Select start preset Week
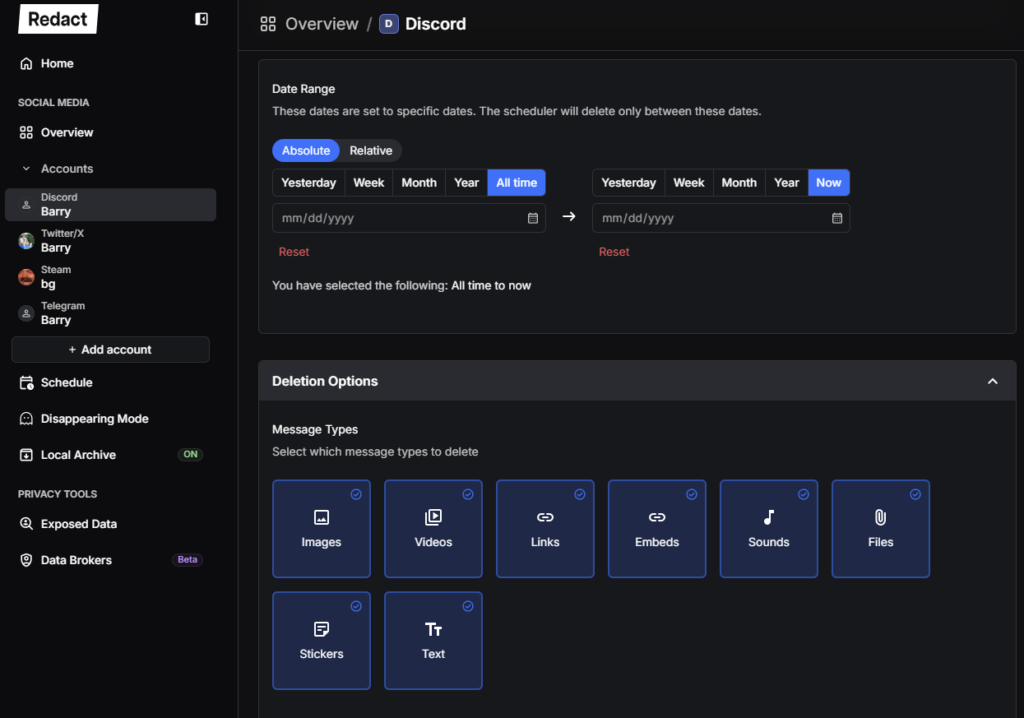 click(x=368, y=183)
